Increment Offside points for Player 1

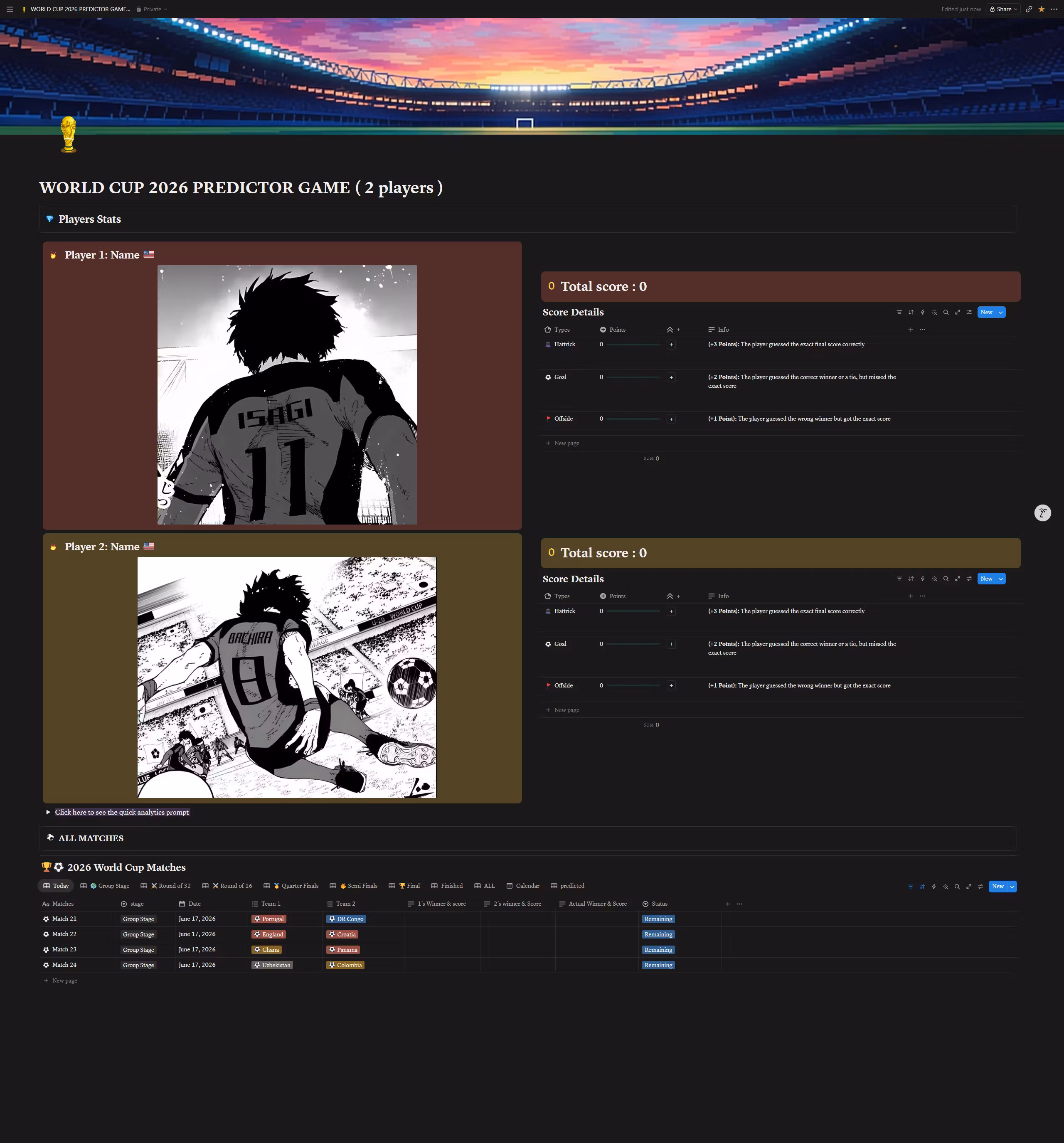(671, 419)
